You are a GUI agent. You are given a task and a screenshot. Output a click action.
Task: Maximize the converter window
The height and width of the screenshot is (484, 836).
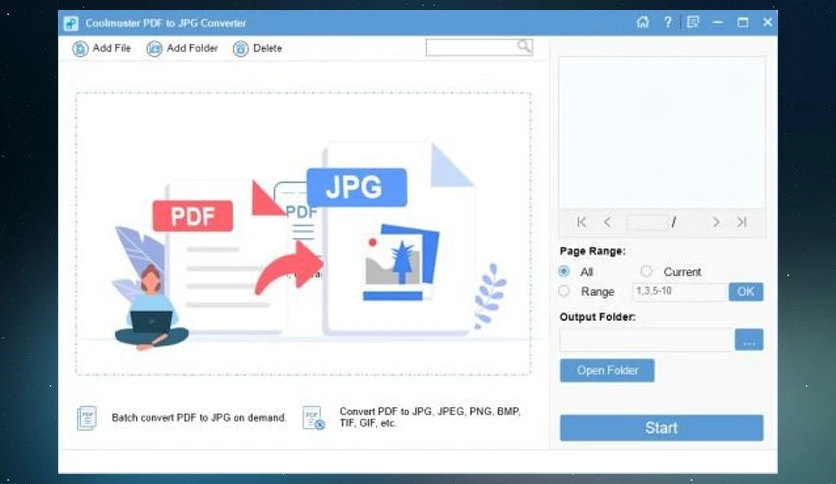[x=743, y=22]
